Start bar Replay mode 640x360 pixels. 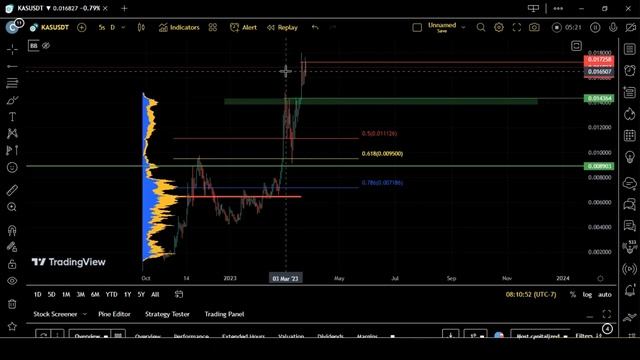pyautogui.click(x=282, y=27)
